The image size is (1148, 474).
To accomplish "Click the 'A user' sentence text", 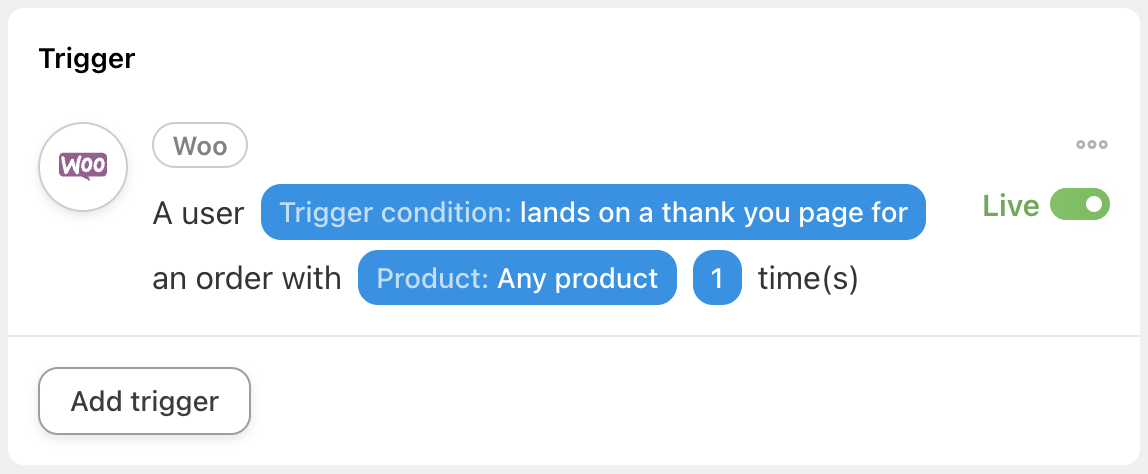I will coord(198,213).
